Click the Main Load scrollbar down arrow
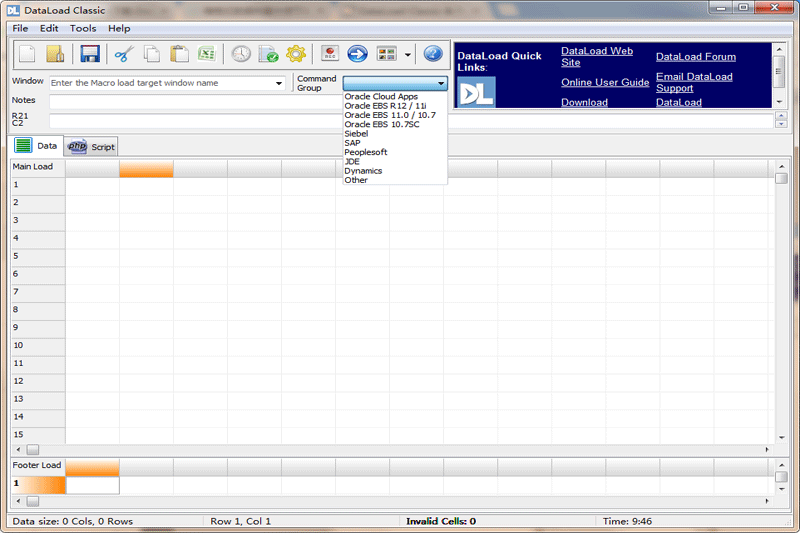800x533 pixels. coord(781,438)
